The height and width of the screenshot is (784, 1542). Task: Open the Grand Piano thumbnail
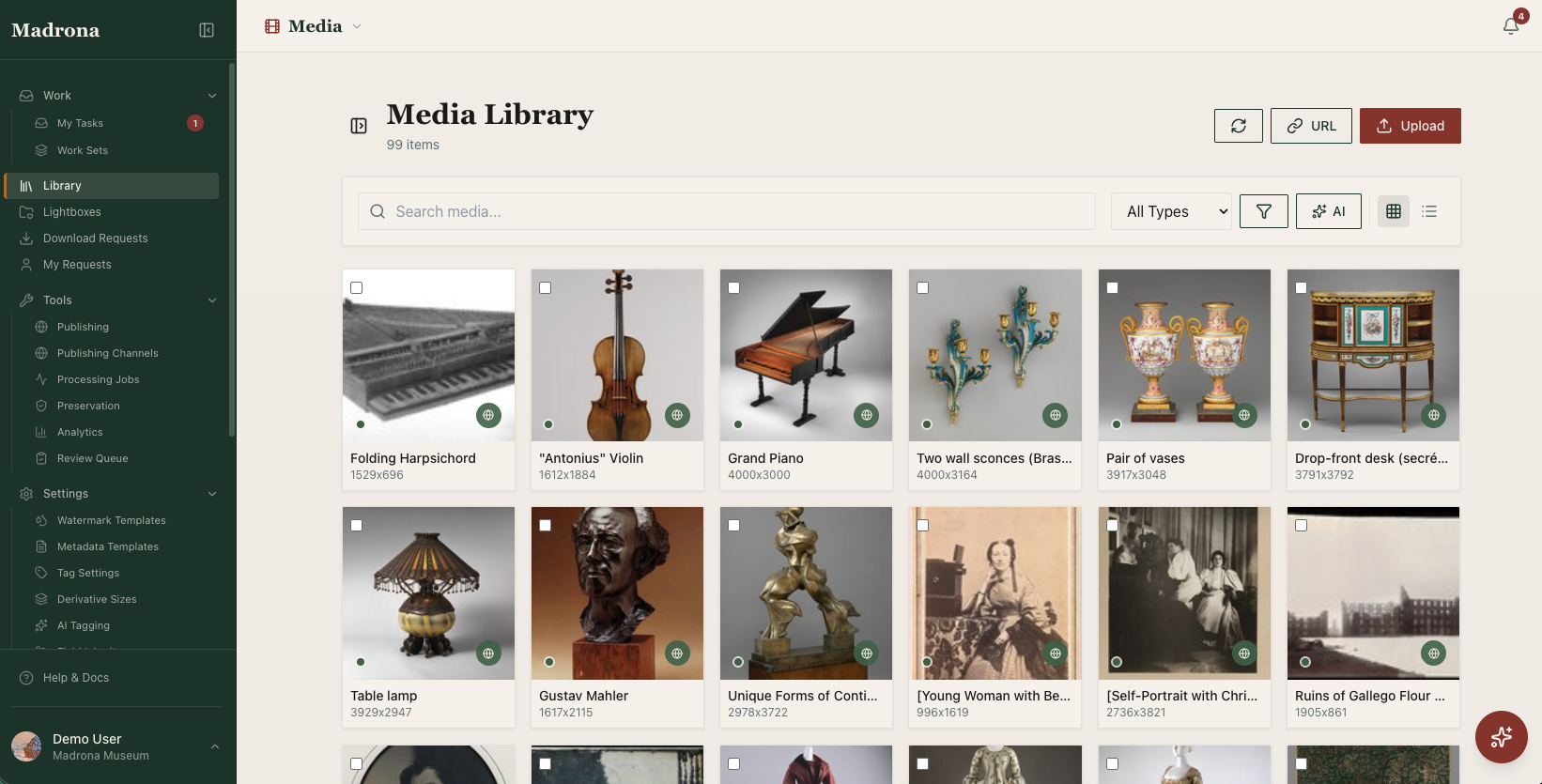coord(806,355)
